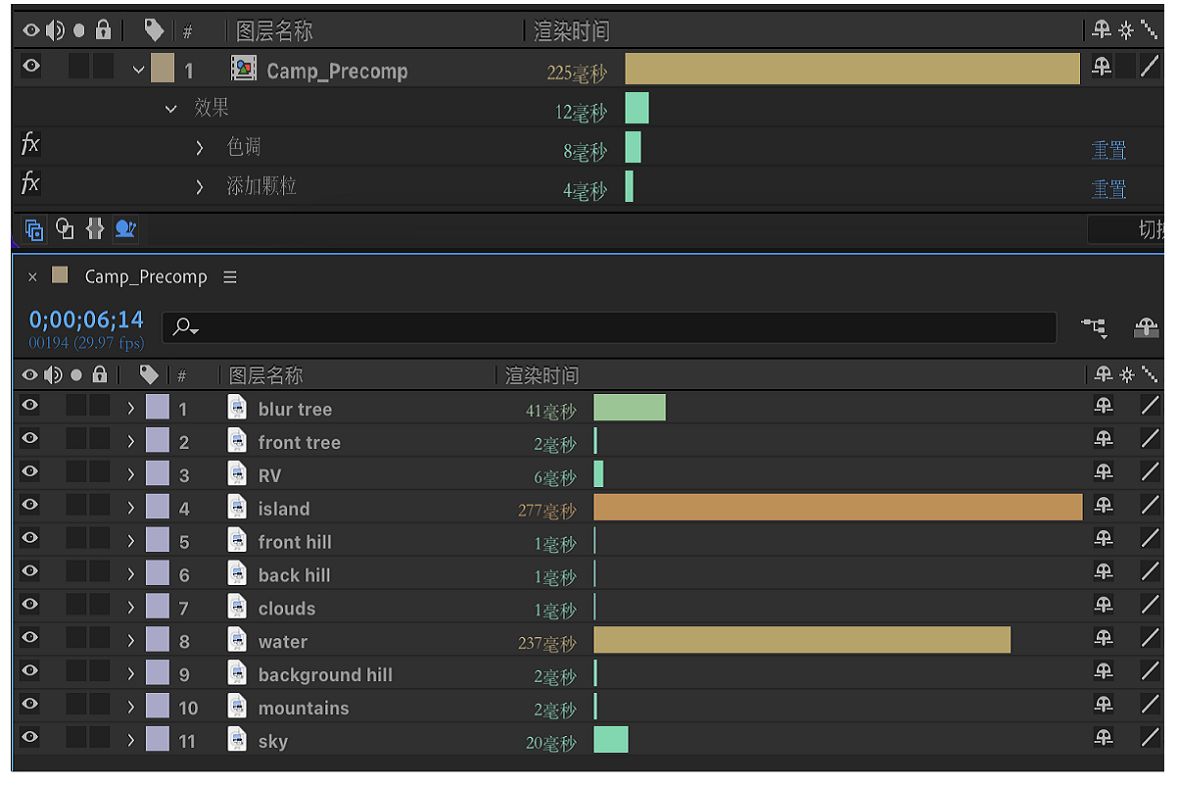Hide the sky layer with eye icon
This screenshot has height=786, width=1178.
[x=30, y=738]
